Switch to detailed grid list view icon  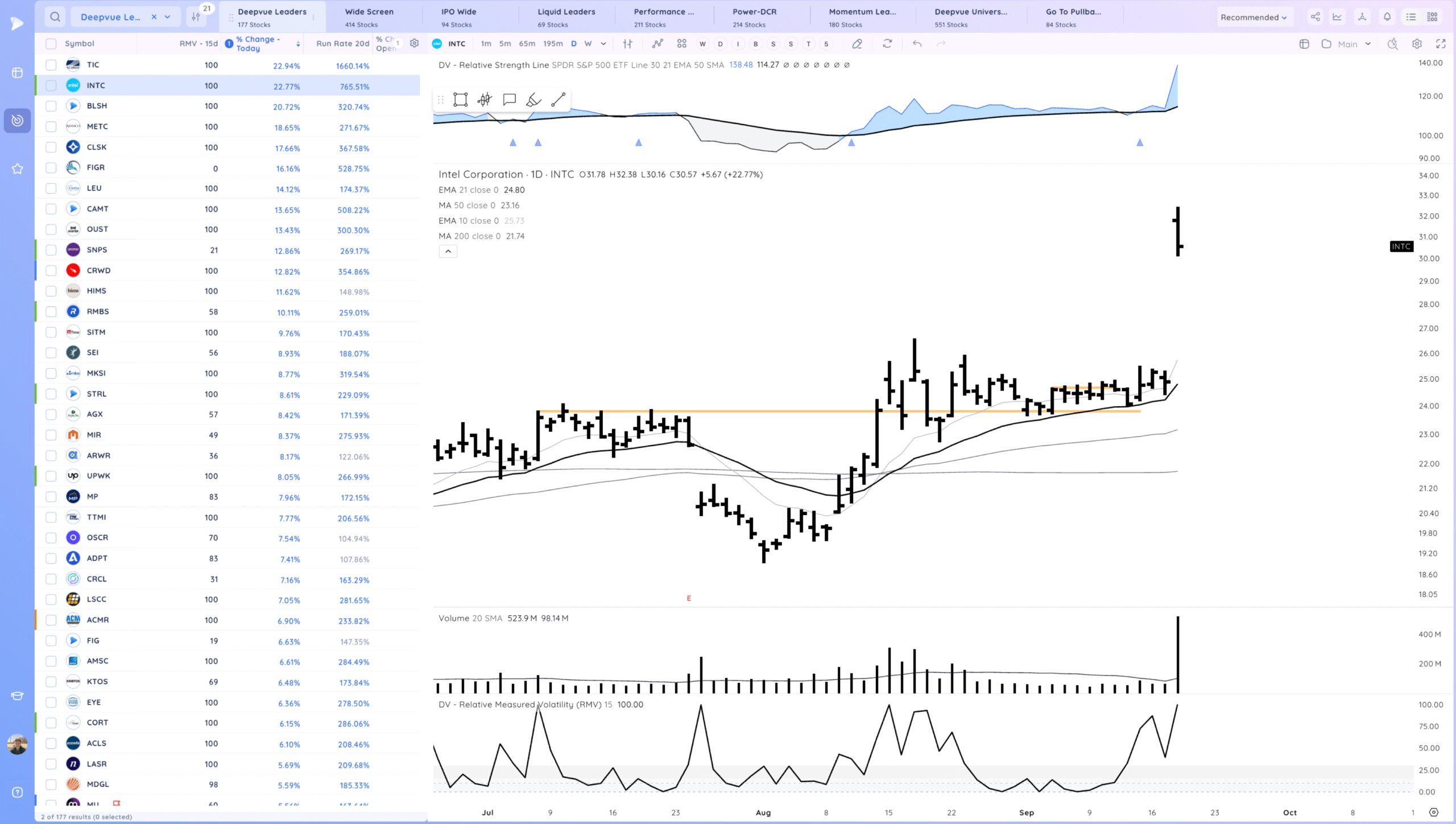point(1433,17)
